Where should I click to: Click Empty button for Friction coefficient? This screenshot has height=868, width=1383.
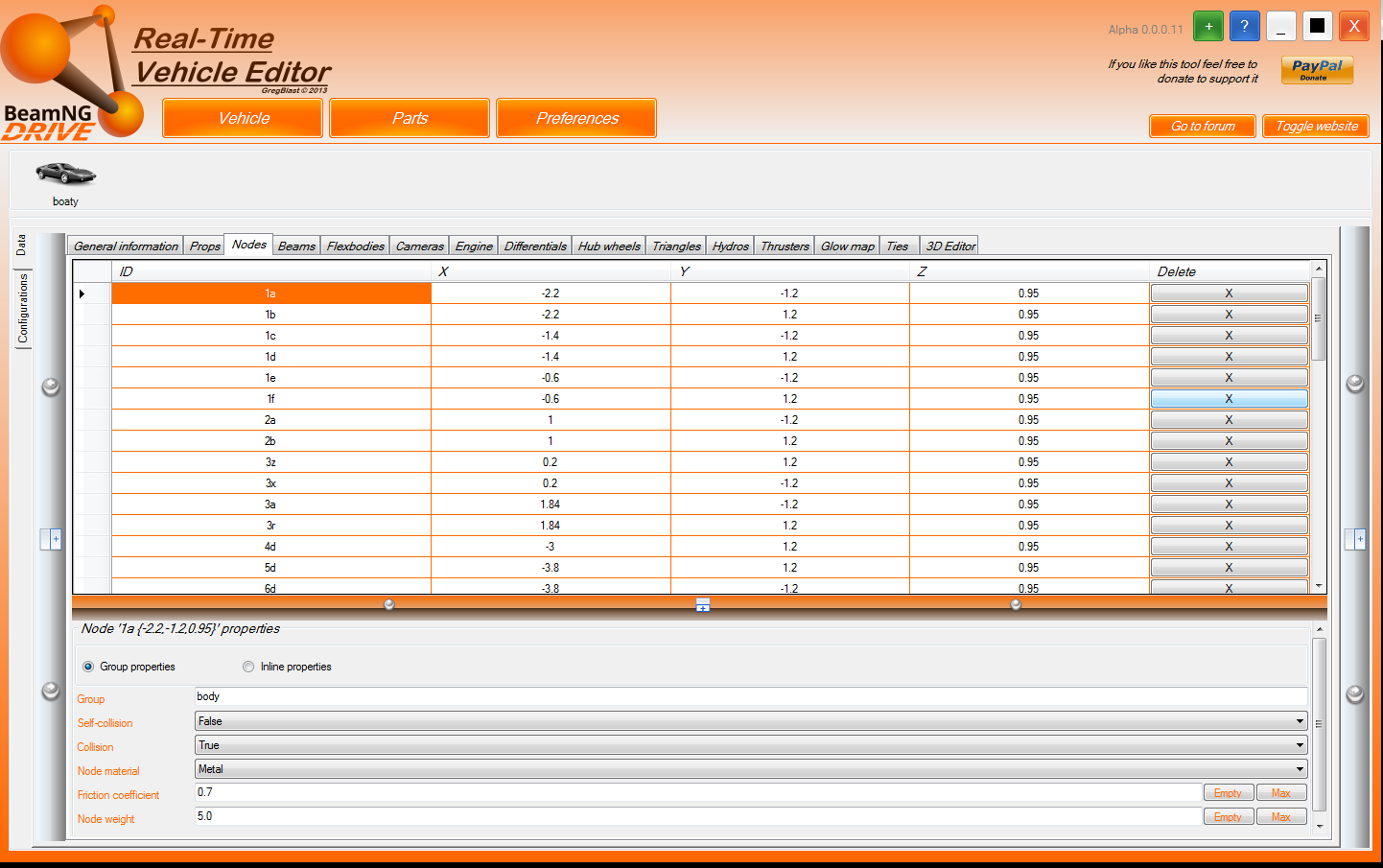1228,793
